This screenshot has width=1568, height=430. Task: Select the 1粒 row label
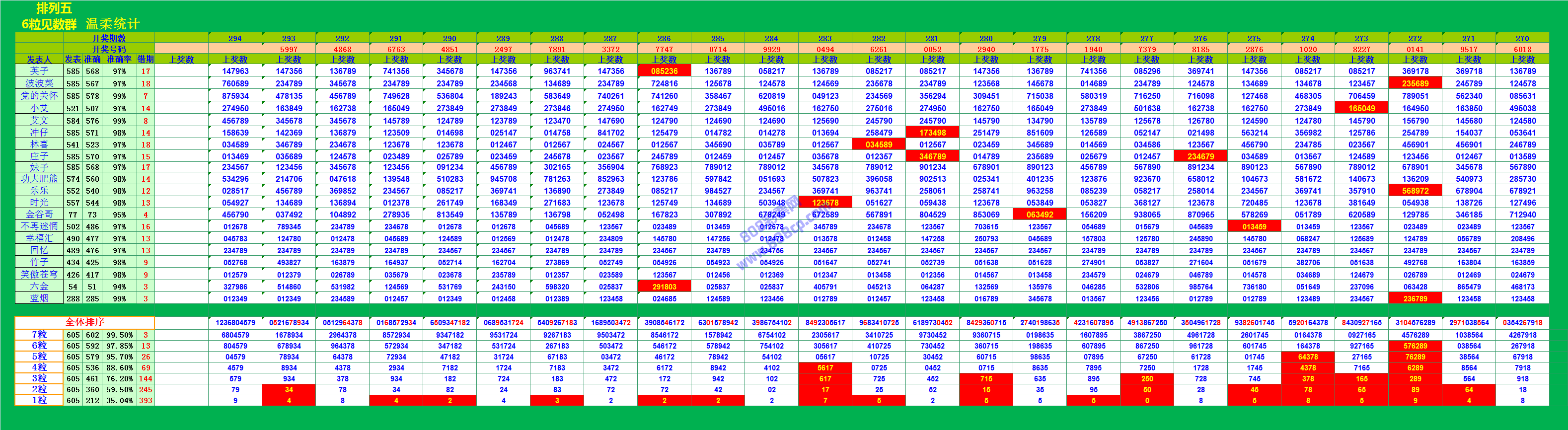click(x=39, y=400)
